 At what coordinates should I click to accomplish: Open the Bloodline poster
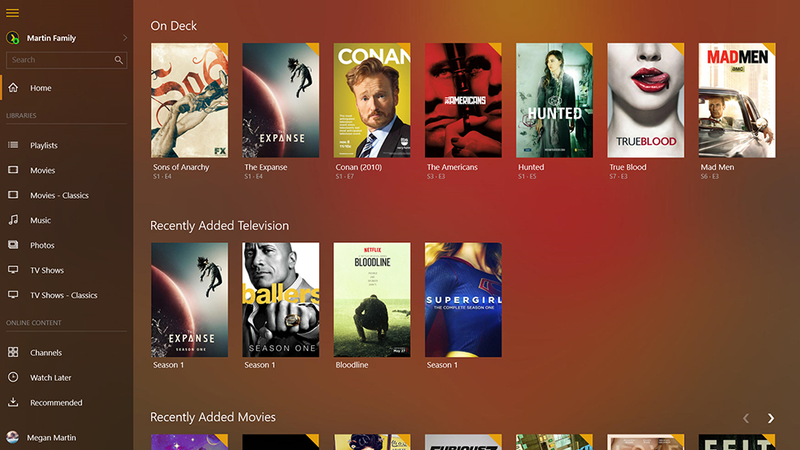pyautogui.click(x=372, y=299)
